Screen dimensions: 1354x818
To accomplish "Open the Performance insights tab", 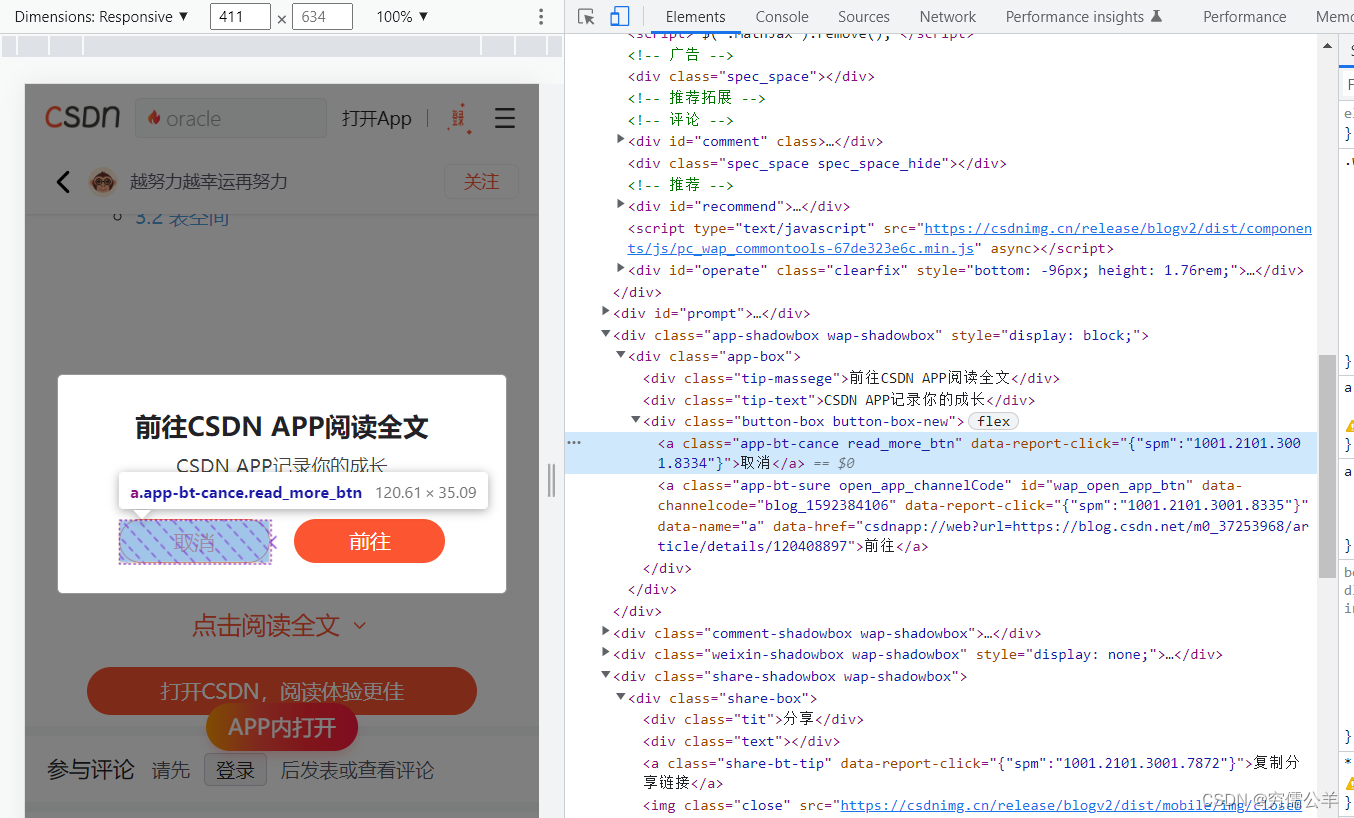I will click(x=1084, y=17).
